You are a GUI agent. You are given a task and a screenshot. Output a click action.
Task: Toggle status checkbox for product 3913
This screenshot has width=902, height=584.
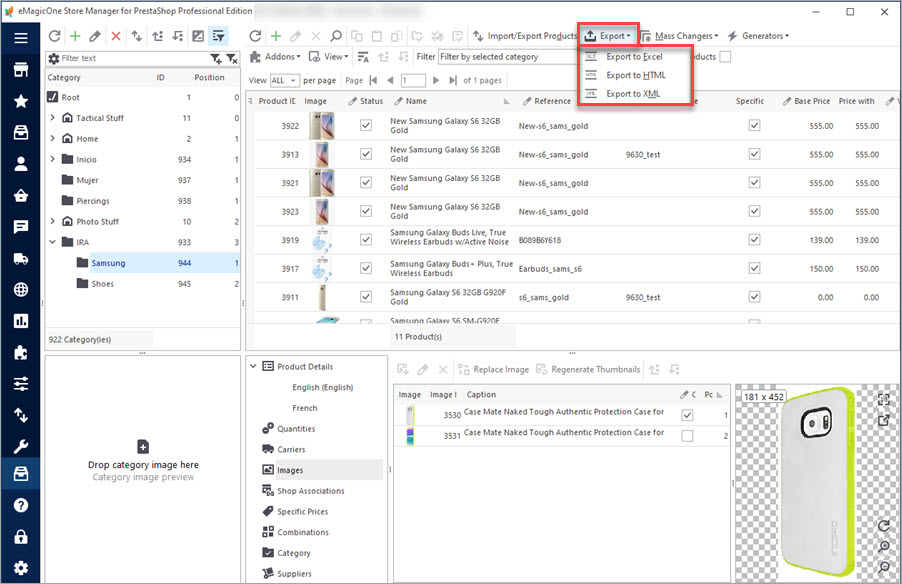(366, 154)
